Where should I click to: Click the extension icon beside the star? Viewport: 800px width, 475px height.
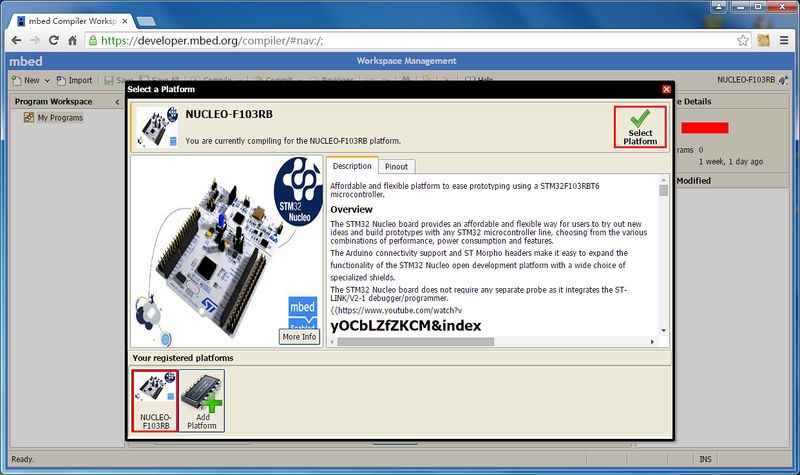[x=763, y=40]
